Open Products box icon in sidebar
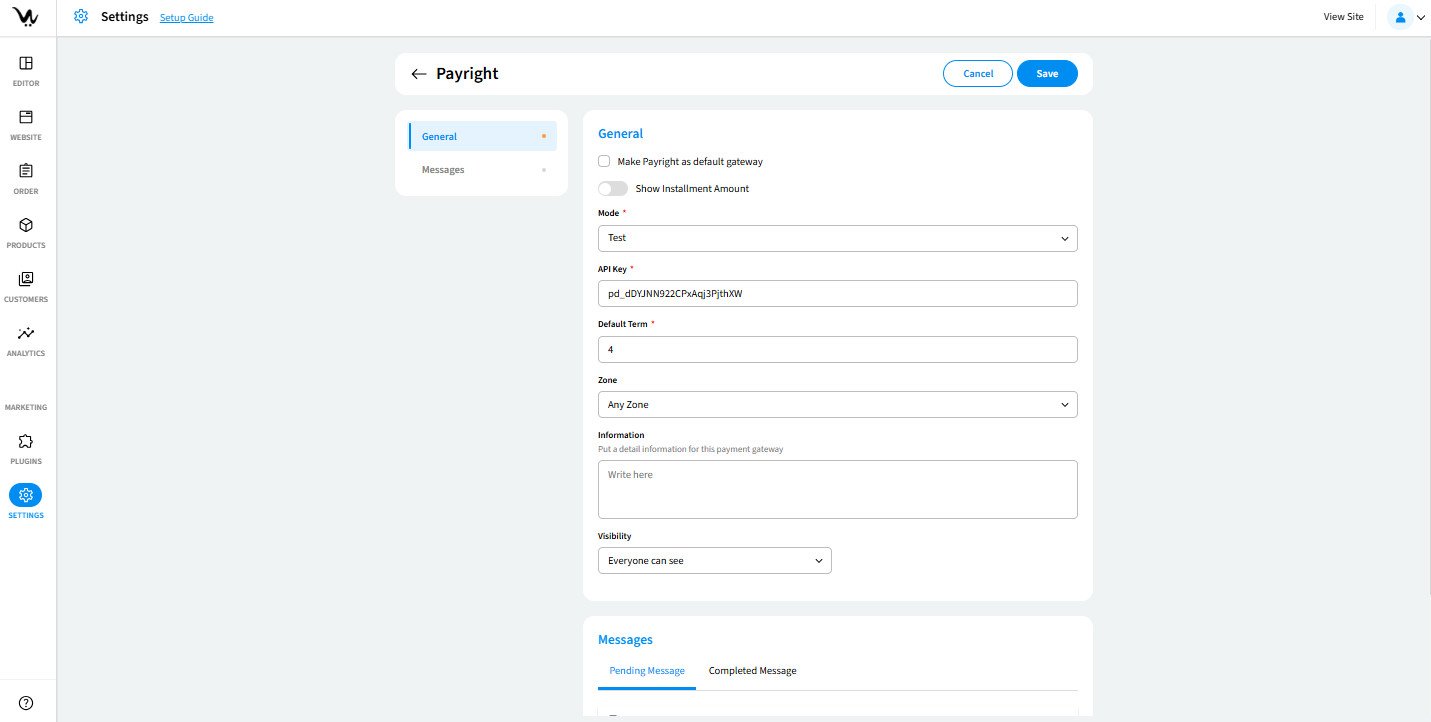Viewport: 1431px width, 722px height. 26,226
